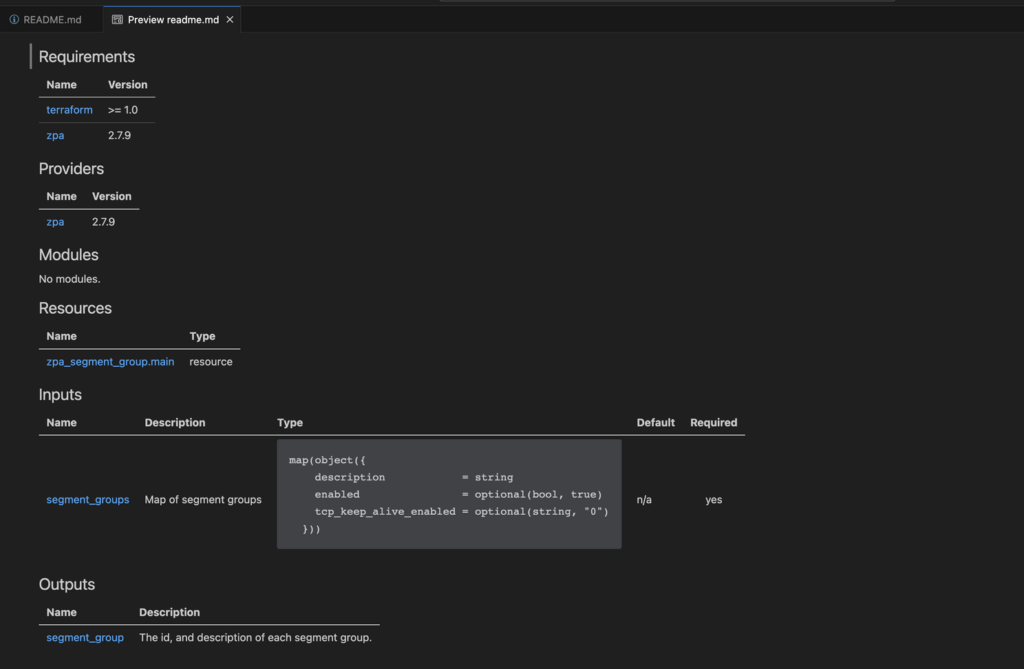Switch to the README.md editor tab
This screenshot has height=669, width=1024.
point(52,20)
